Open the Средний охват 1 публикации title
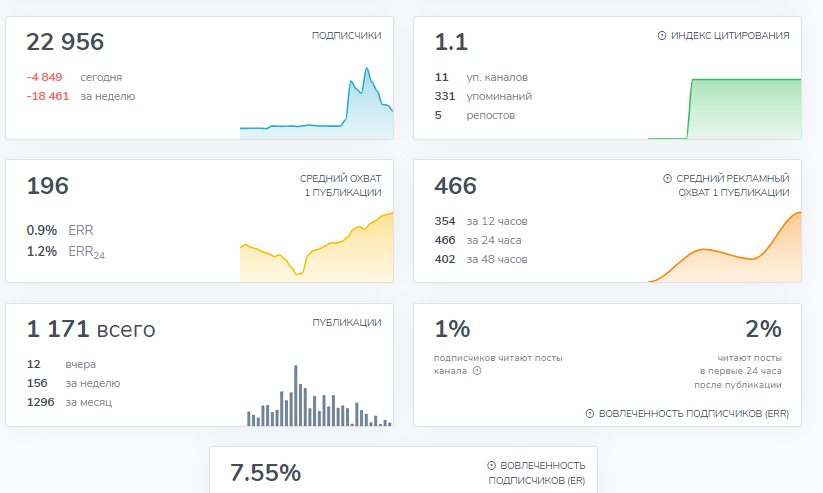823x493 pixels. (341, 185)
